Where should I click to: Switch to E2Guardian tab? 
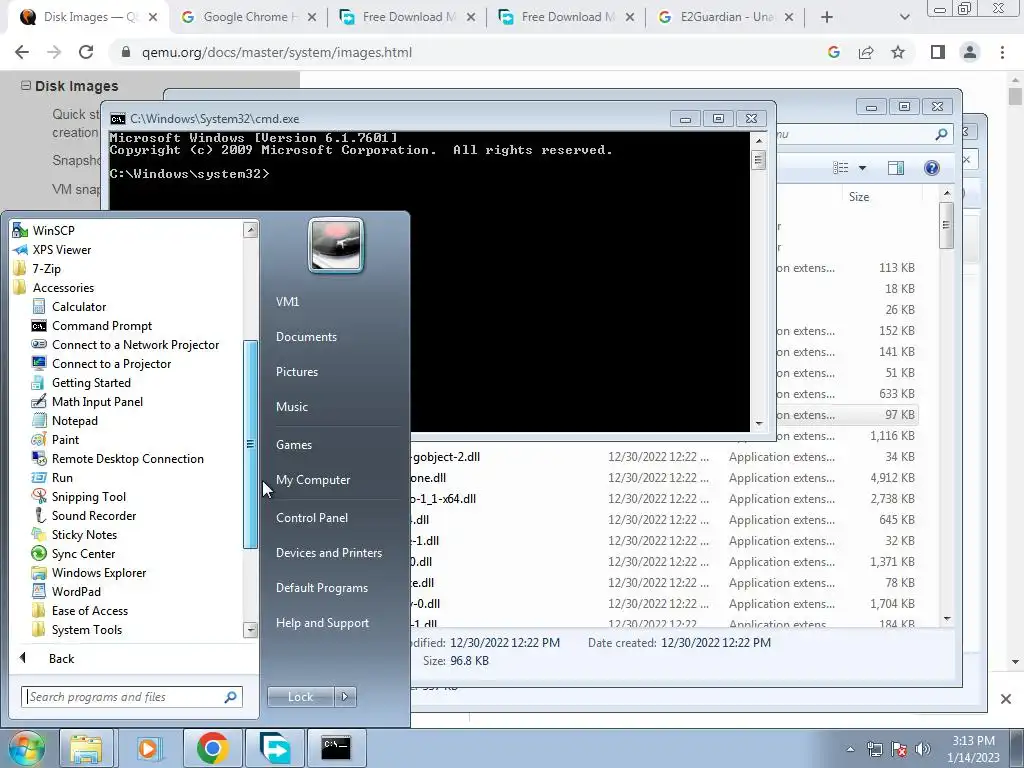[727, 17]
